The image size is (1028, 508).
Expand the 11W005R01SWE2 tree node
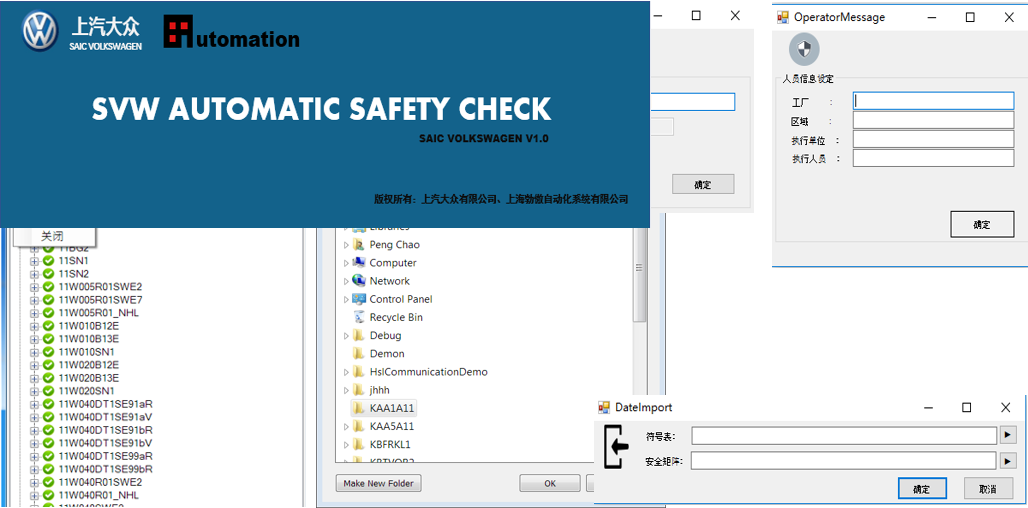[x=35, y=287]
